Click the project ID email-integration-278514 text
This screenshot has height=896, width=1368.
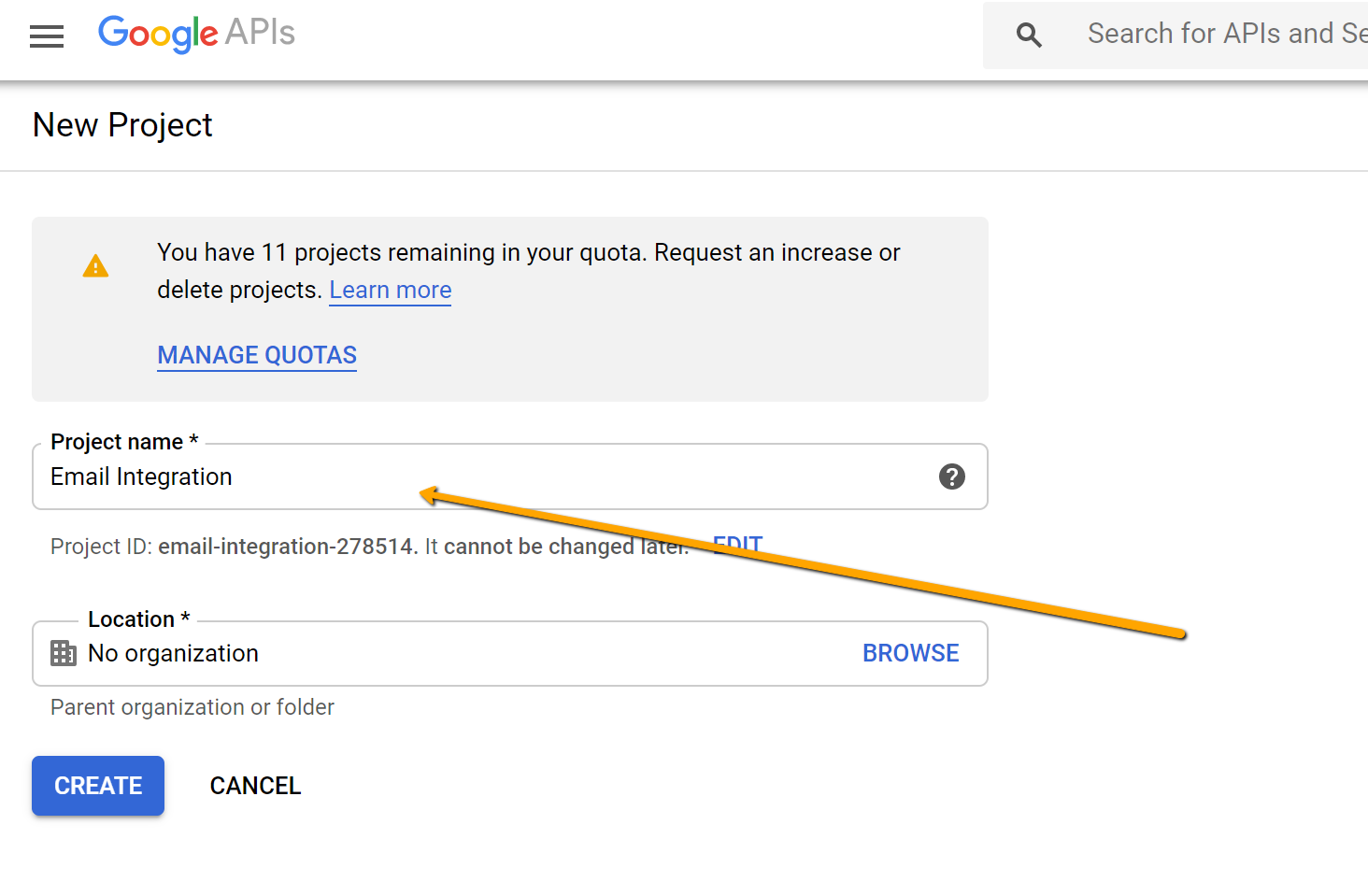pyautogui.click(x=286, y=546)
